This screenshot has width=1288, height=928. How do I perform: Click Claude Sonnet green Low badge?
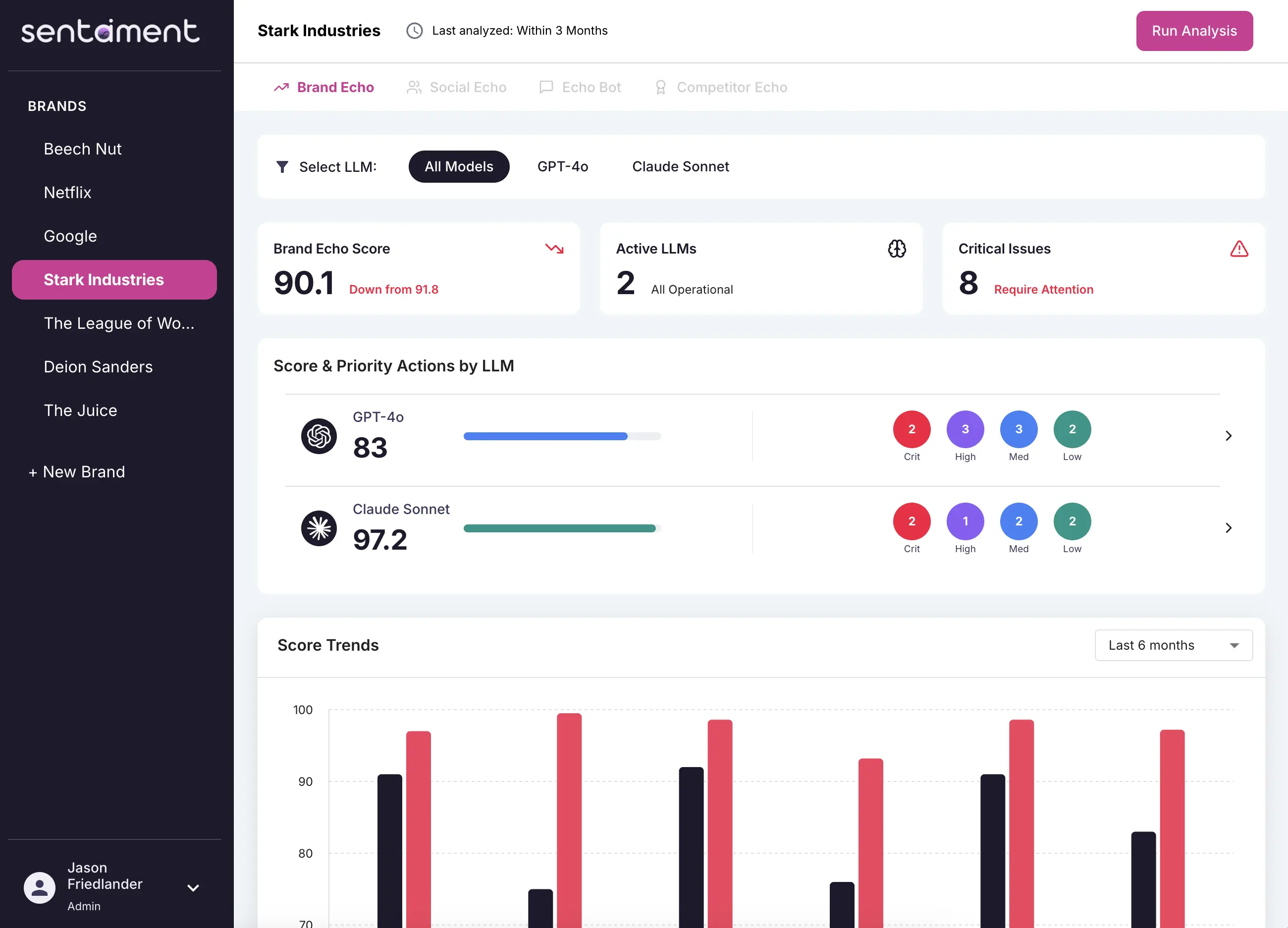[1072, 521]
